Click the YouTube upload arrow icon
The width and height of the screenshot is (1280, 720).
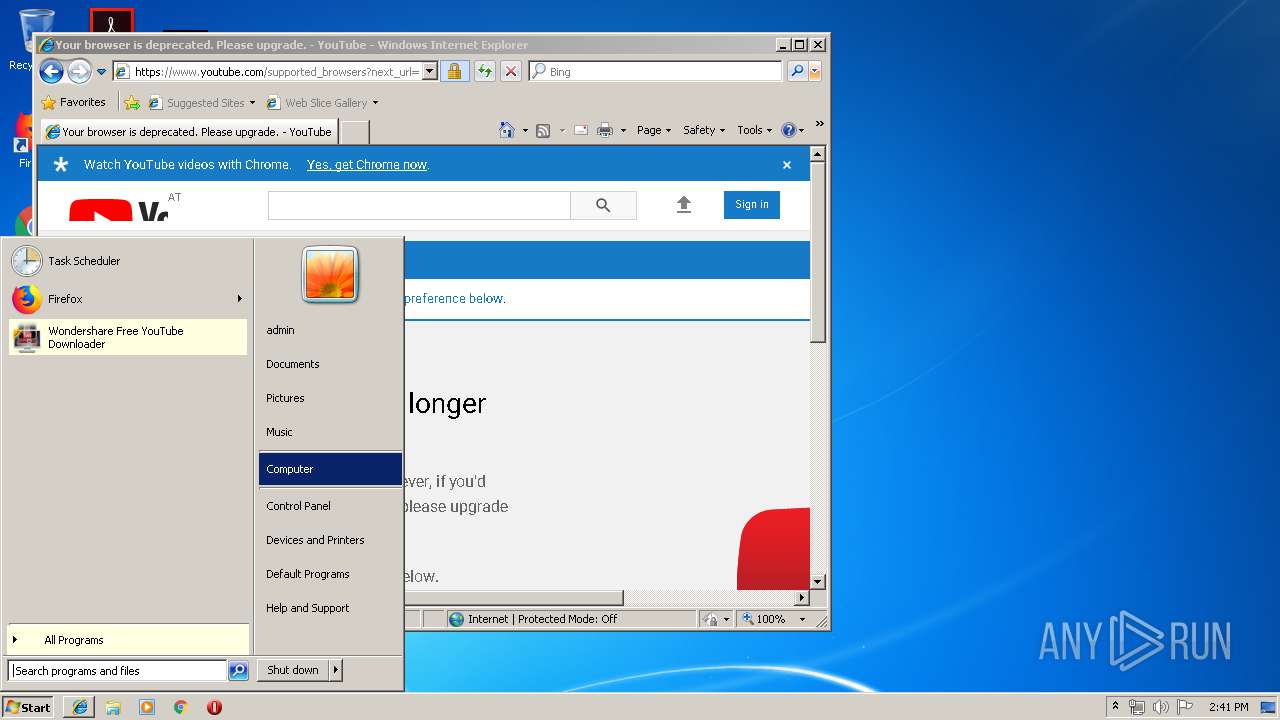684,205
